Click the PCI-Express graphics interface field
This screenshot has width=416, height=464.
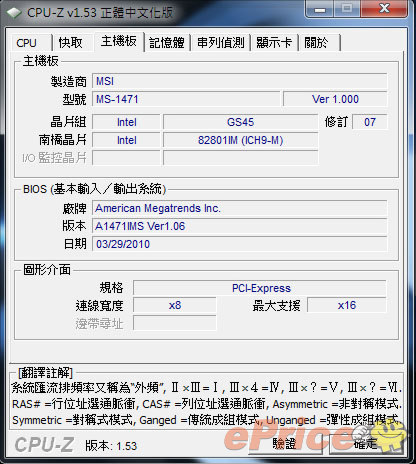(x=260, y=288)
